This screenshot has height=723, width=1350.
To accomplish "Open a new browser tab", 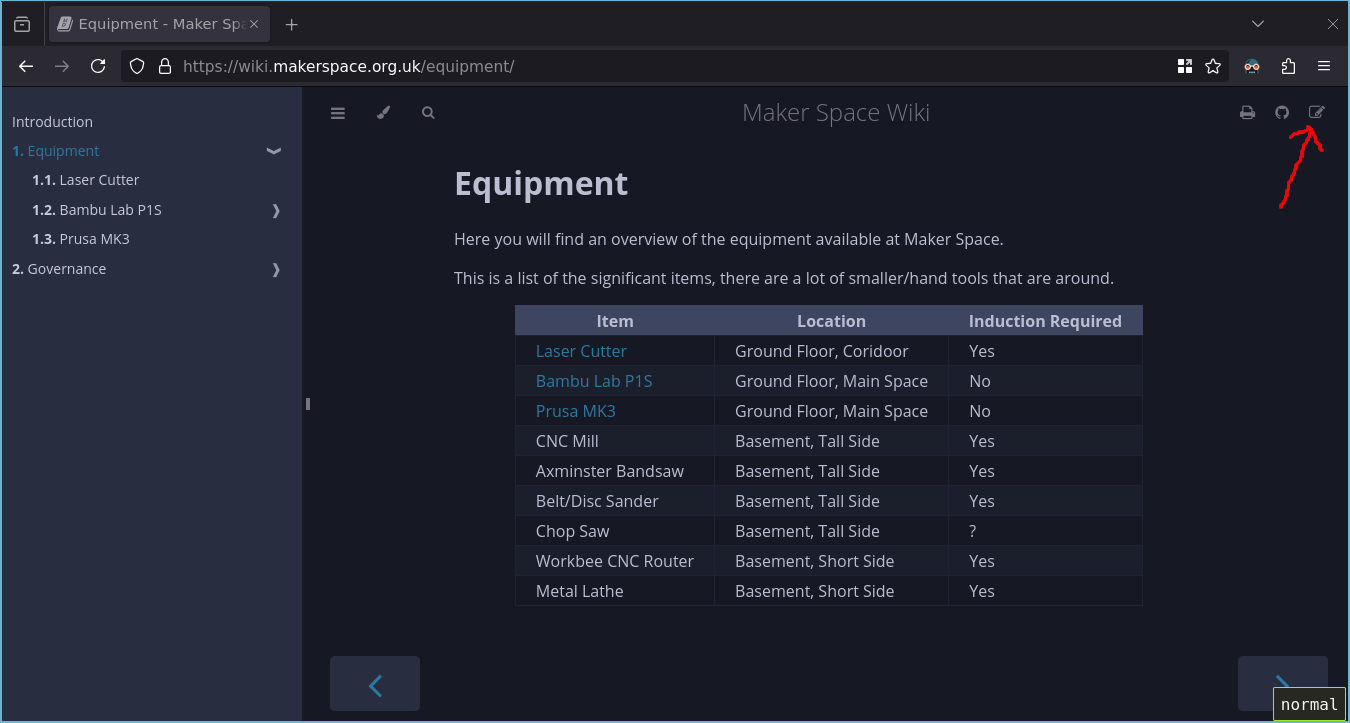I will click(x=291, y=24).
